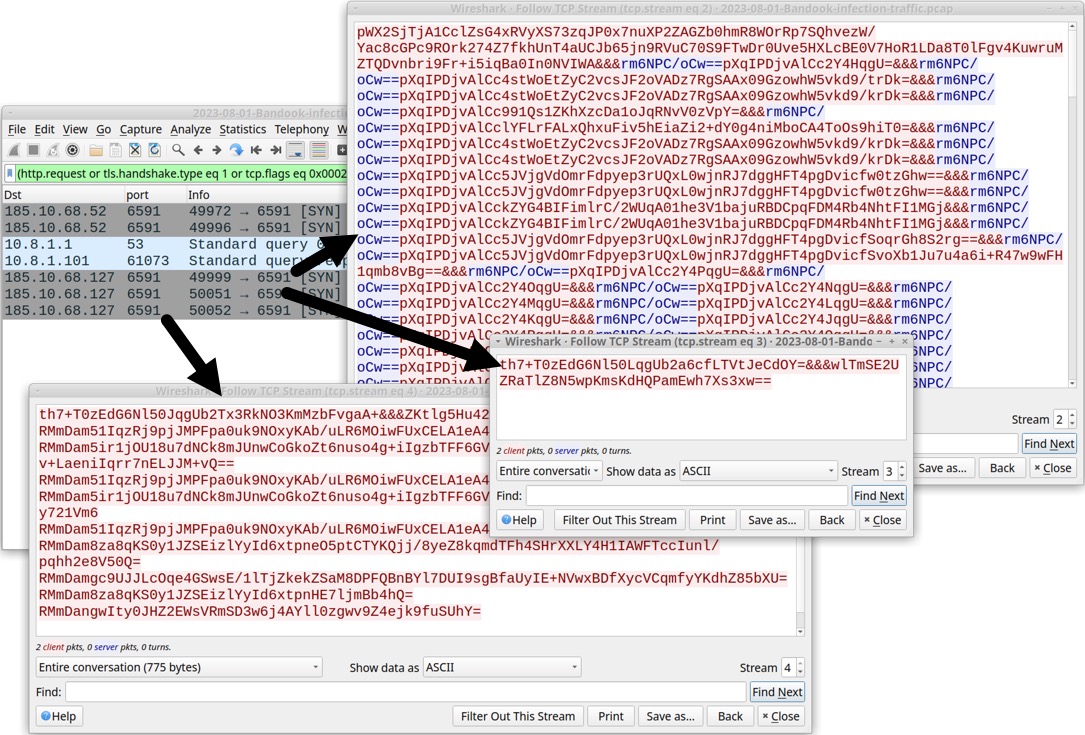The image size is (1085, 735).
Task: Click Back in stream 2 window
Action: [x=1001, y=468]
